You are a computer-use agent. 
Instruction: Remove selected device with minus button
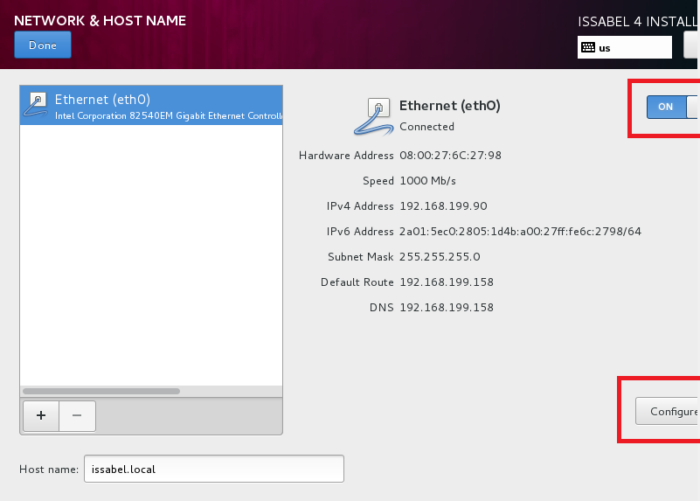tap(77, 416)
